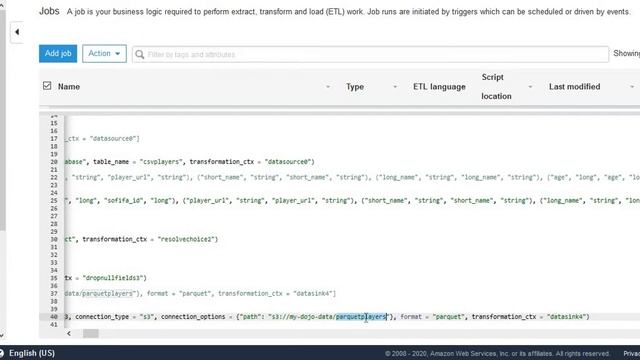
Task: Click the ETL language column header
Action: 439,87
